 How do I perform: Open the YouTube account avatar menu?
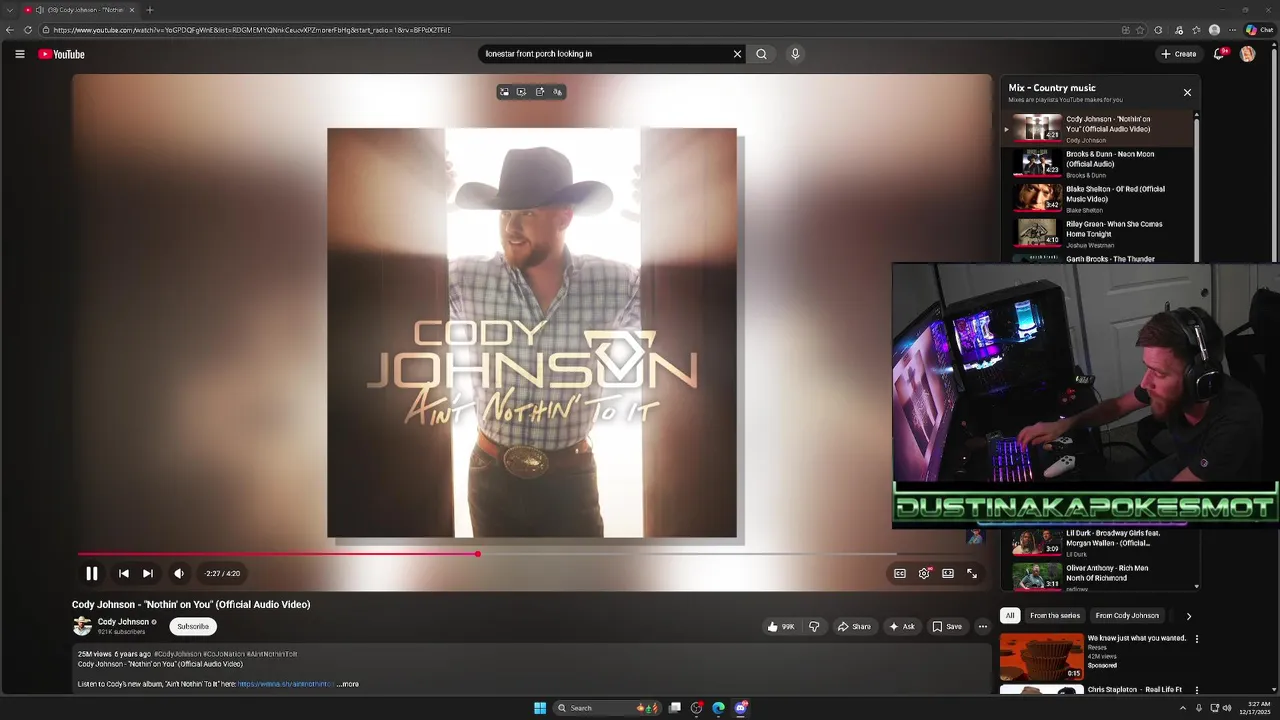click(x=1247, y=54)
